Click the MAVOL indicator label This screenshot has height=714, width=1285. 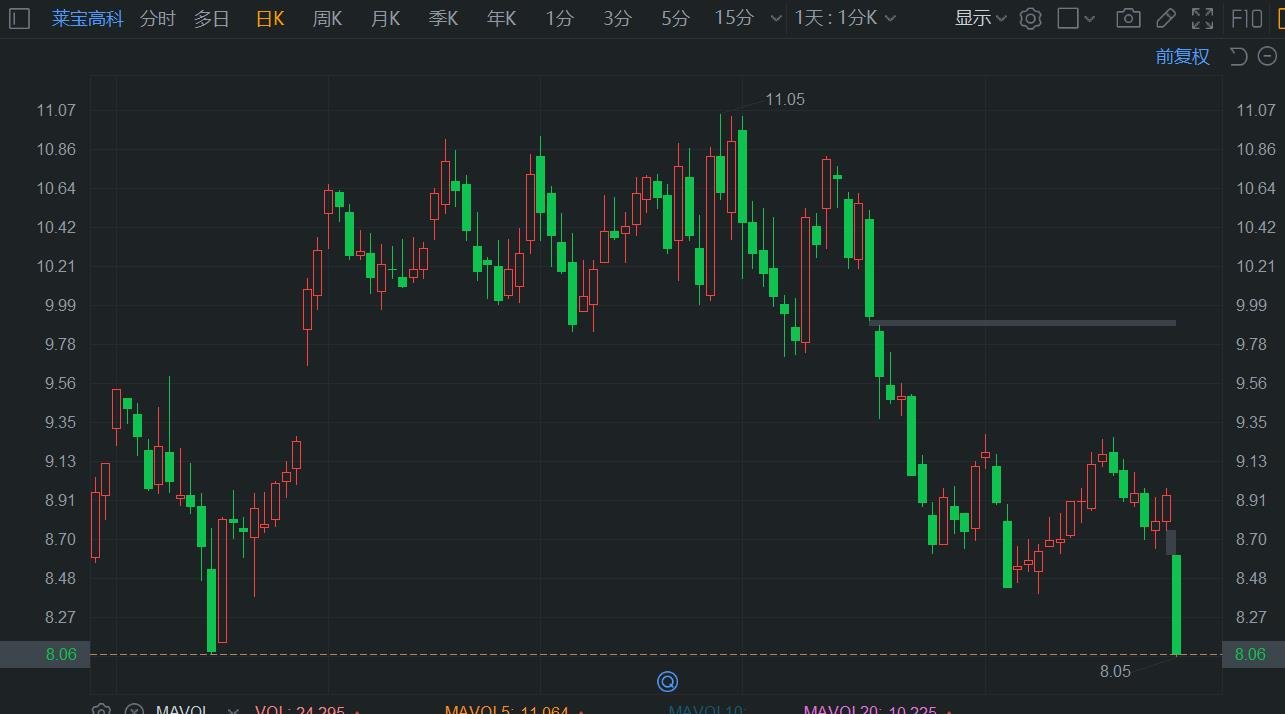tap(182, 709)
